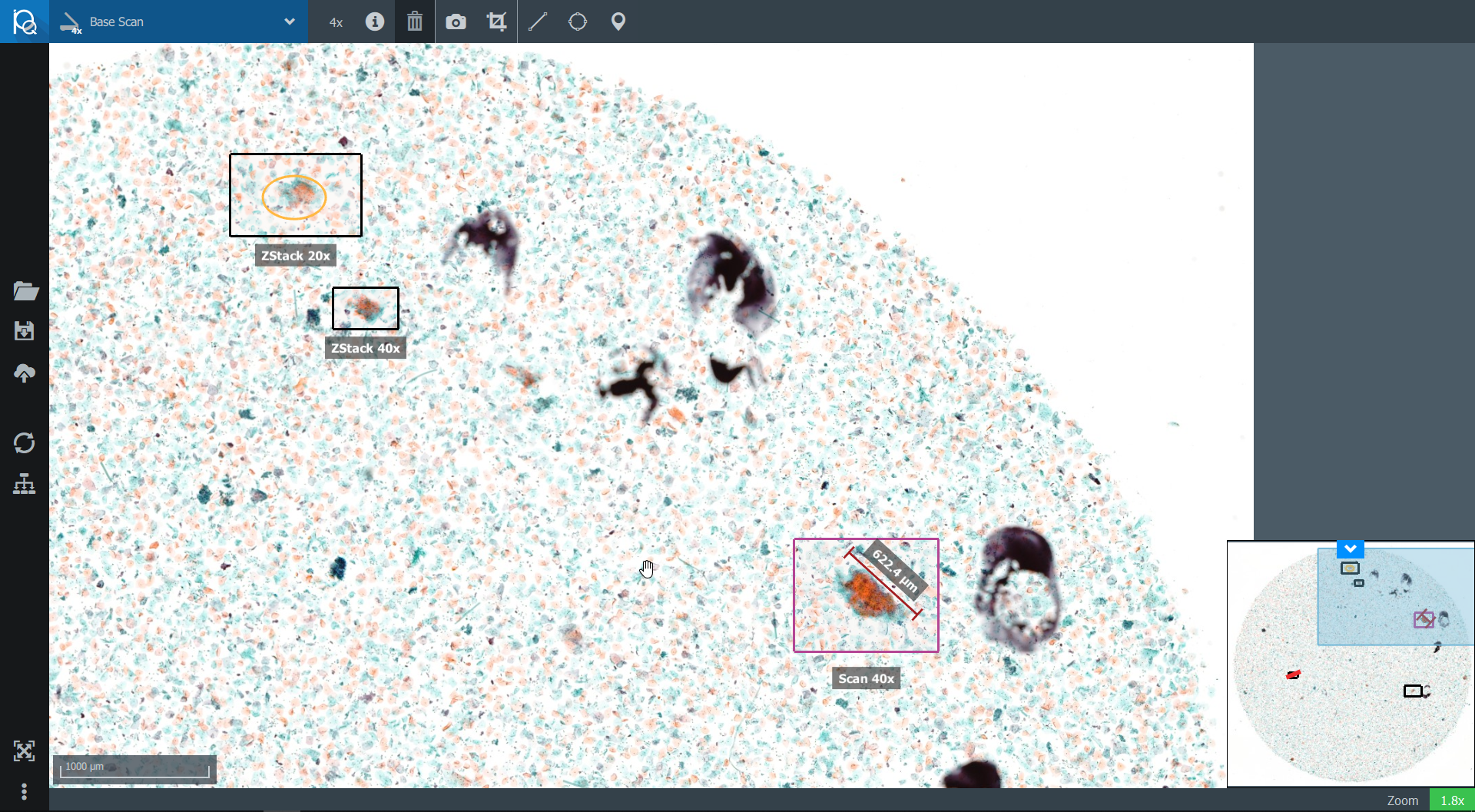Click the Zoom label in status bar
Viewport: 1475px width, 812px height.
(x=1403, y=800)
